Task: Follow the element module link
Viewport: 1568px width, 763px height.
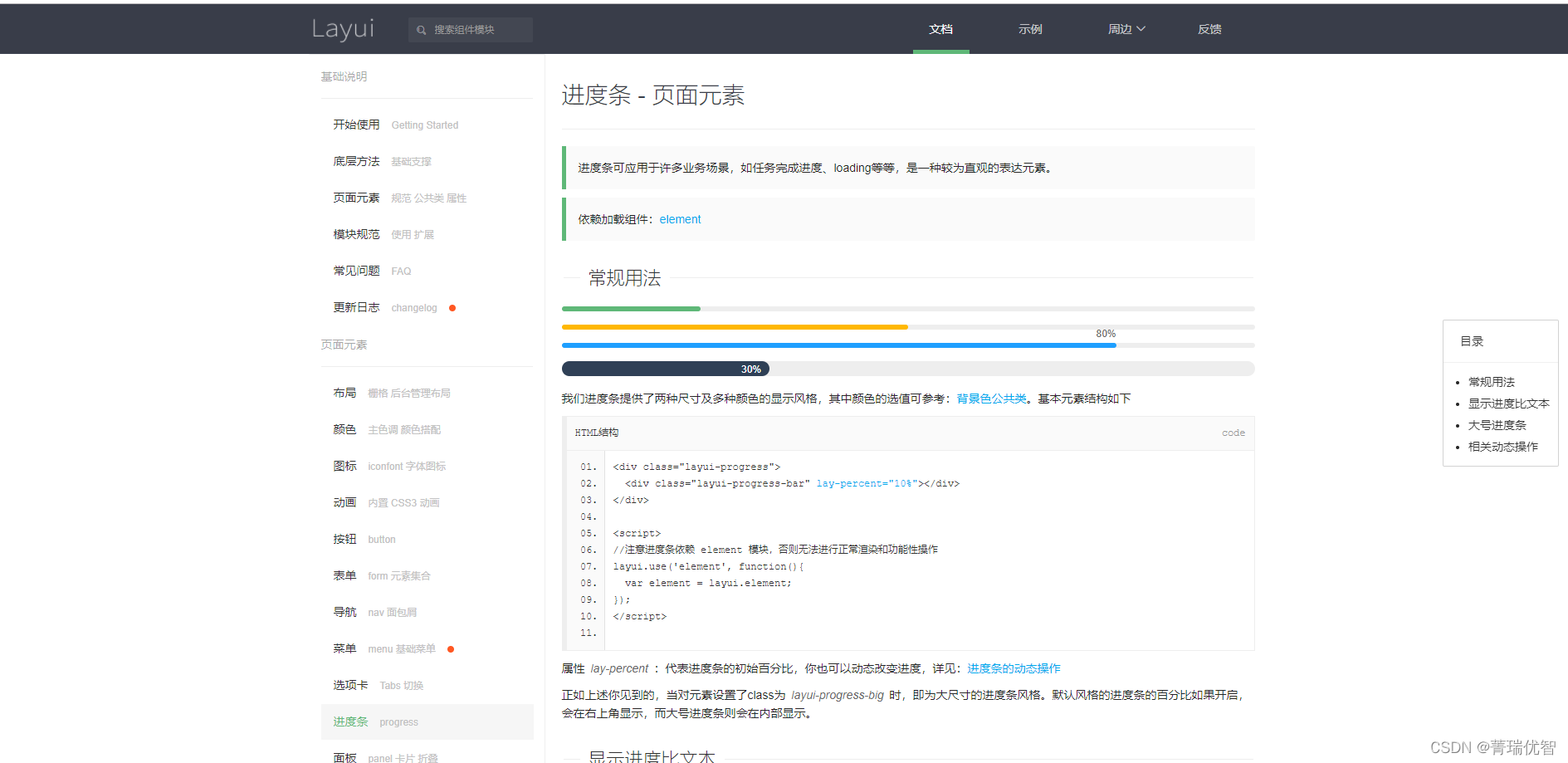Action: (680, 219)
